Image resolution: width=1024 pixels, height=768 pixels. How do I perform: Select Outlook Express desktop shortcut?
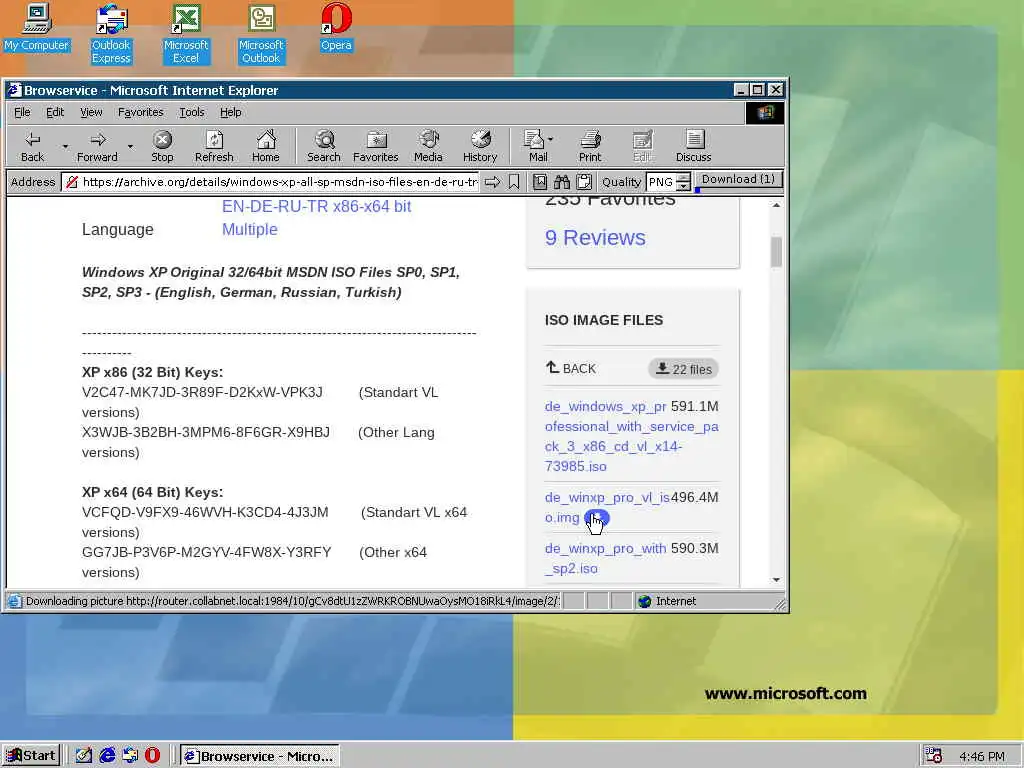pos(111,34)
